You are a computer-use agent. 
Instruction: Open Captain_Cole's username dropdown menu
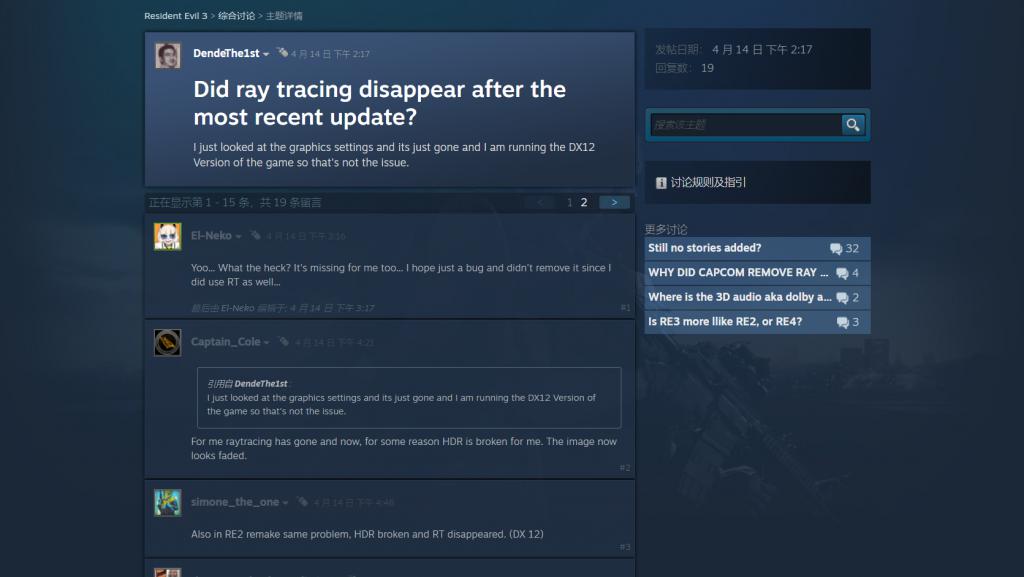[x=266, y=343]
